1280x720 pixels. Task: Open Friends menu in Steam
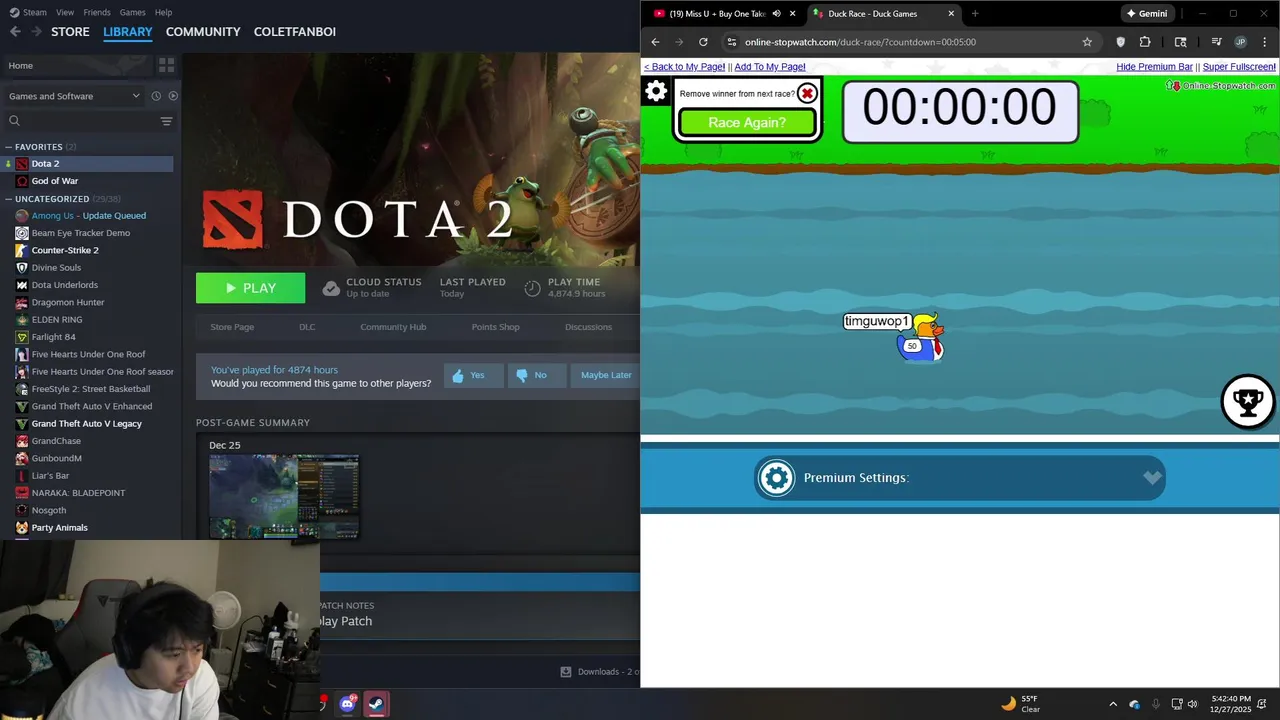point(97,12)
